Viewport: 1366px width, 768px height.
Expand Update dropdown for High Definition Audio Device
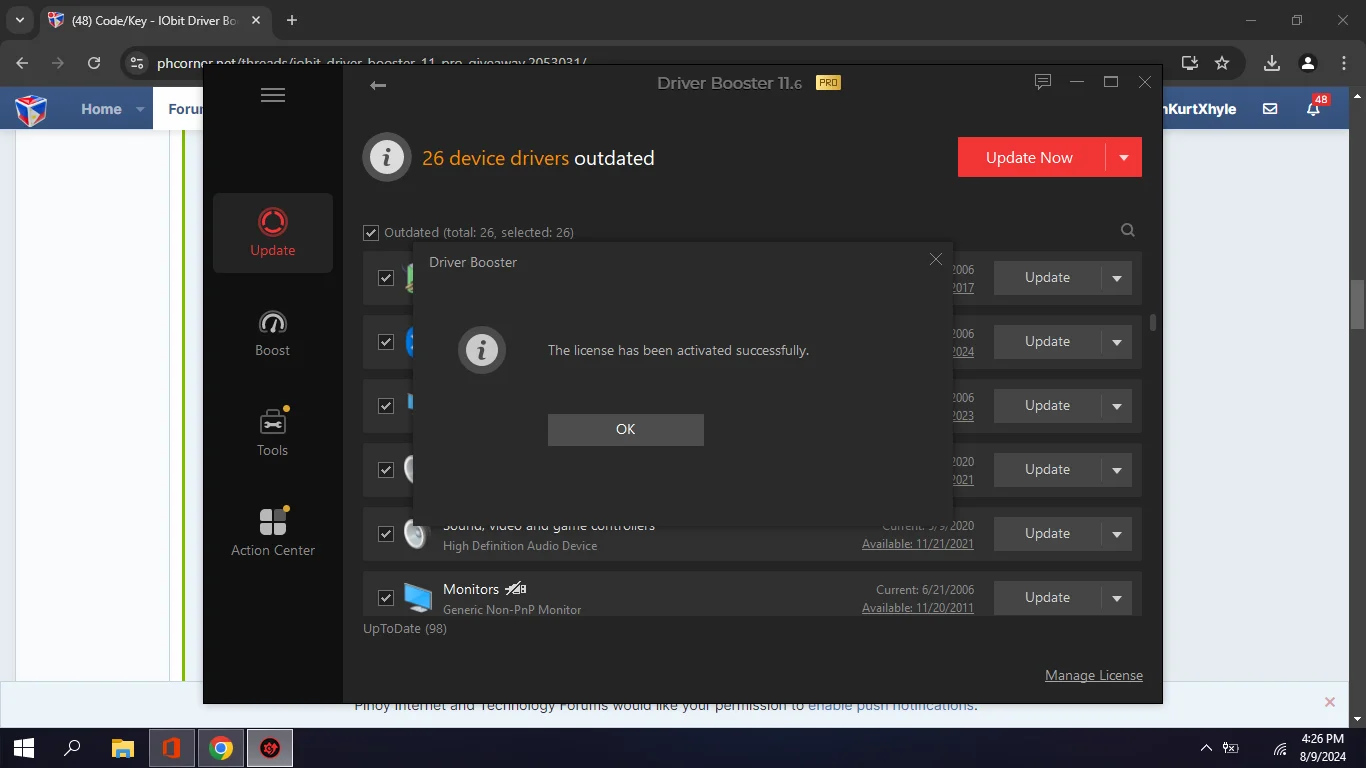tap(1117, 534)
